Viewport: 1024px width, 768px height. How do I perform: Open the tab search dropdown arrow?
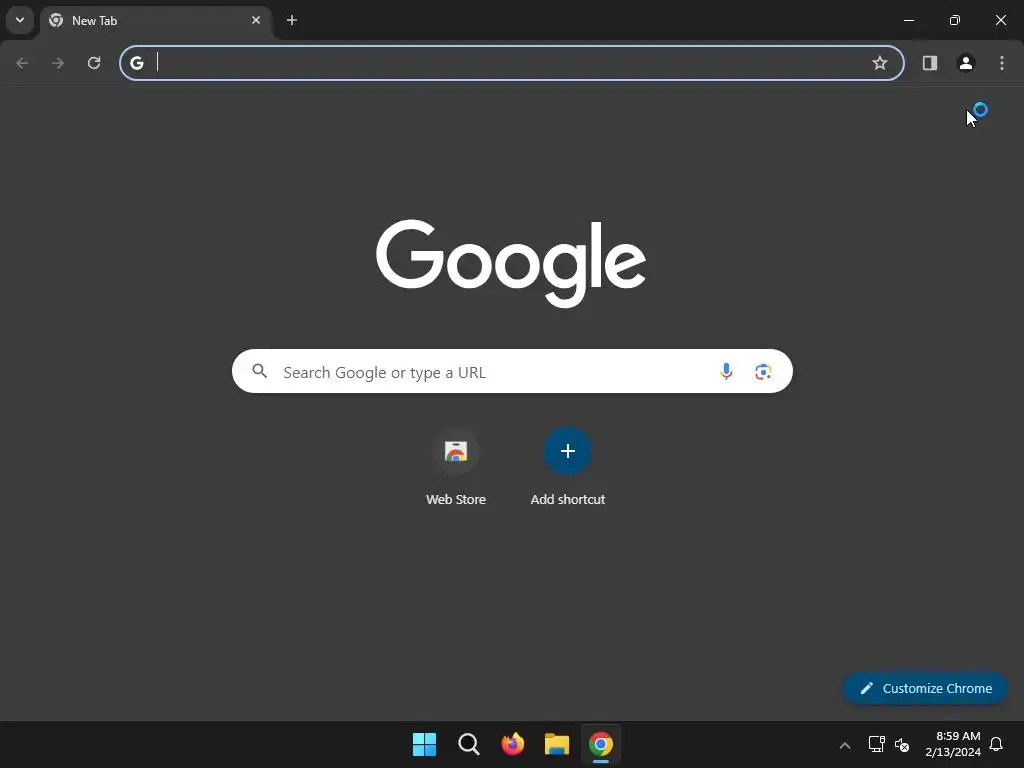[20, 20]
